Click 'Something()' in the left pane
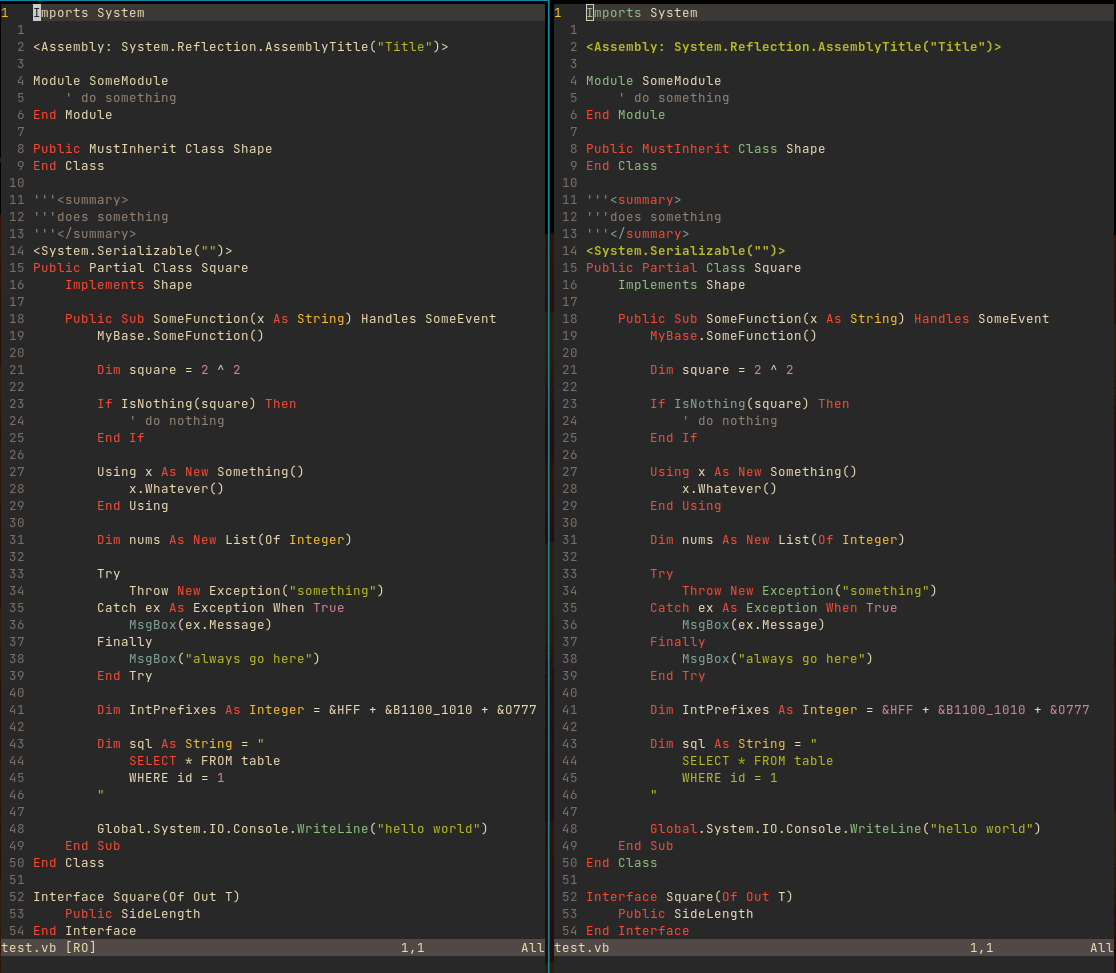The image size is (1116, 973). tap(260, 472)
